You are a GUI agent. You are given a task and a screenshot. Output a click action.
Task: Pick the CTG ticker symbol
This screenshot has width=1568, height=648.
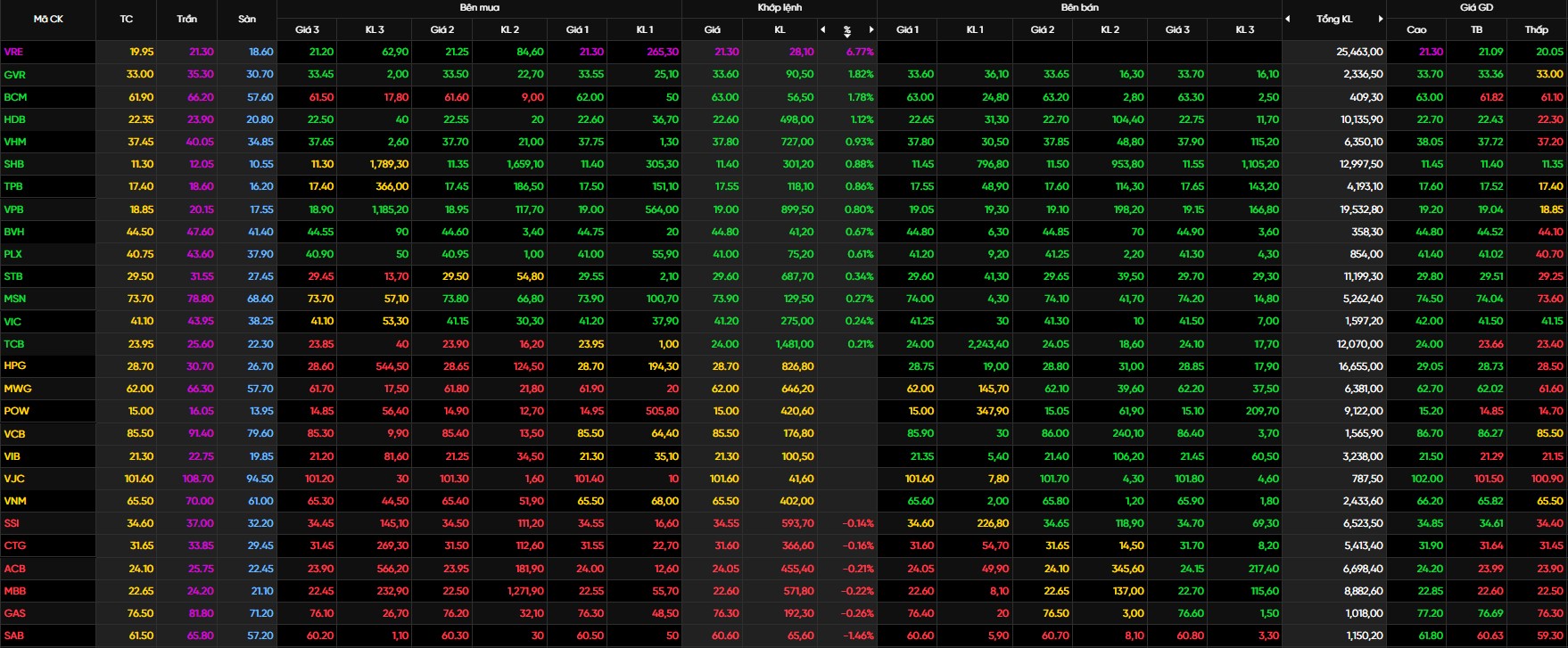(15, 545)
